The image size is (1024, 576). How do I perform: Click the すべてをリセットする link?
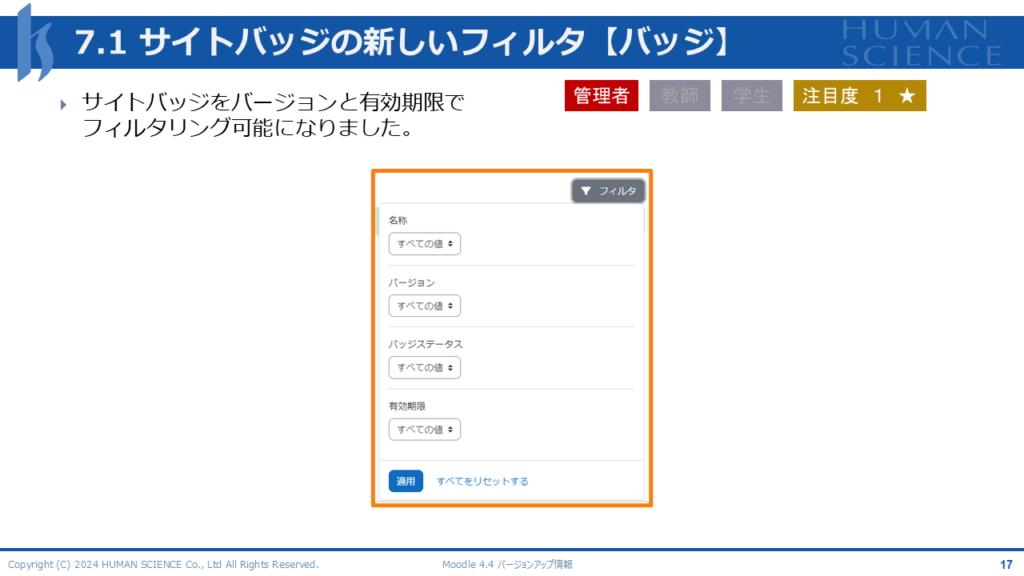pyautogui.click(x=482, y=481)
